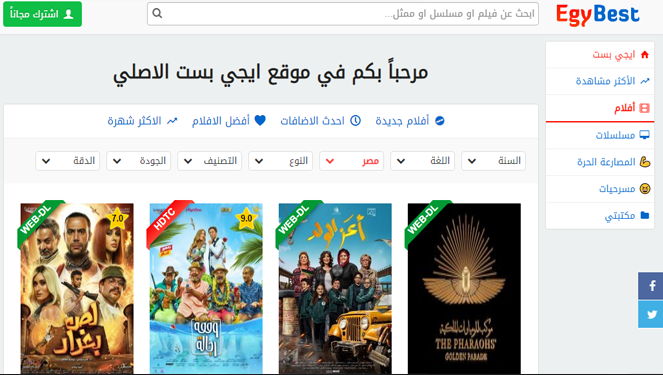Open مسلسلات series menu item
Viewport: 663px width, 375px height.
pyautogui.click(x=600, y=135)
